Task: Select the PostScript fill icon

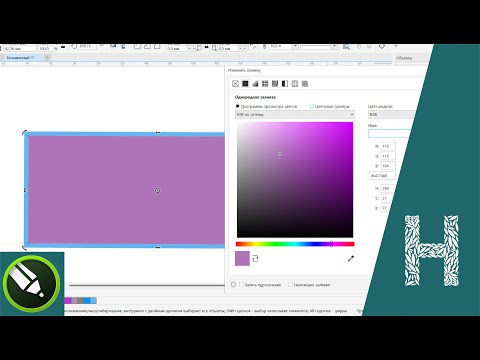Action: [x=305, y=84]
